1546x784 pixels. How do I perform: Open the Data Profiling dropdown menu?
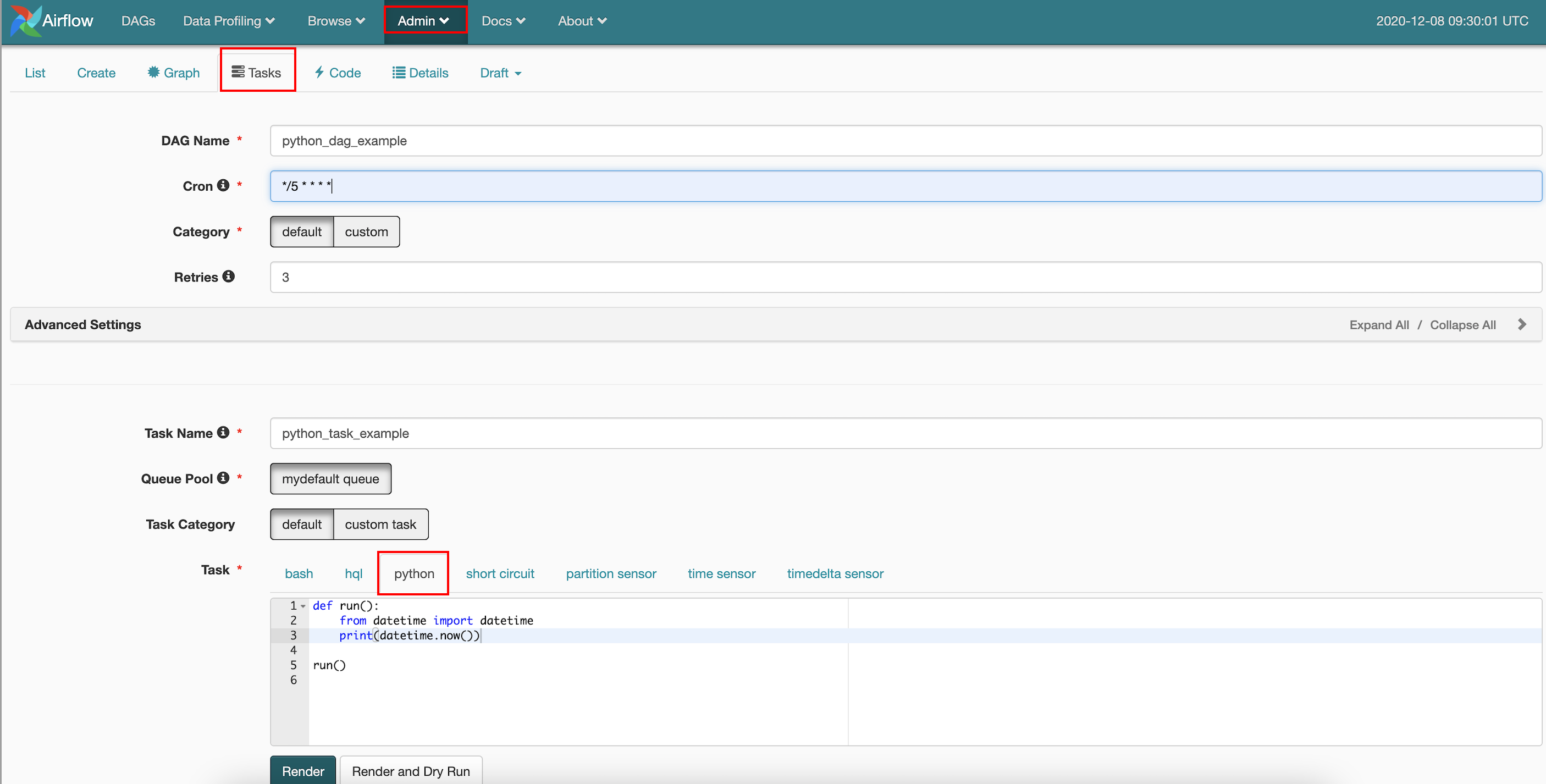tap(229, 21)
